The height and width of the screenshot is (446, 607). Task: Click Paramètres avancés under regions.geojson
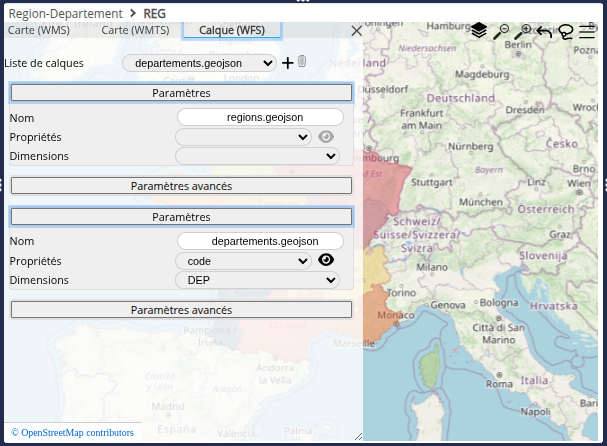coord(181,186)
